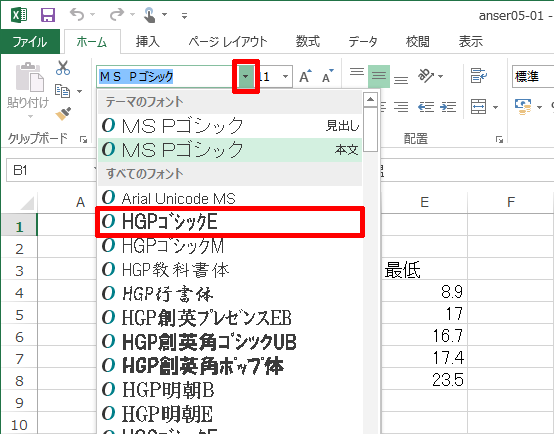Click the wrap text icon
The width and height of the screenshot is (554, 434).
(479, 76)
